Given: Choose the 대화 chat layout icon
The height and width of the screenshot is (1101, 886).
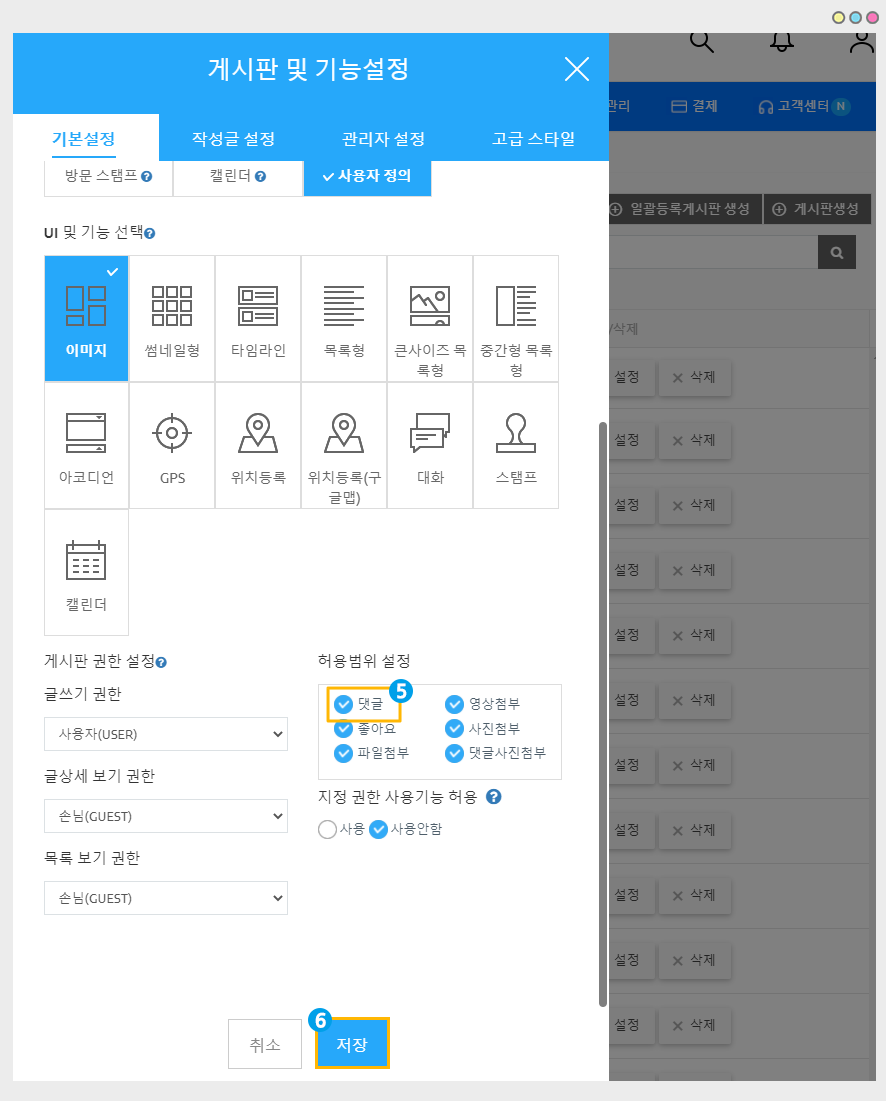Looking at the screenshot, I should (430, 433).
